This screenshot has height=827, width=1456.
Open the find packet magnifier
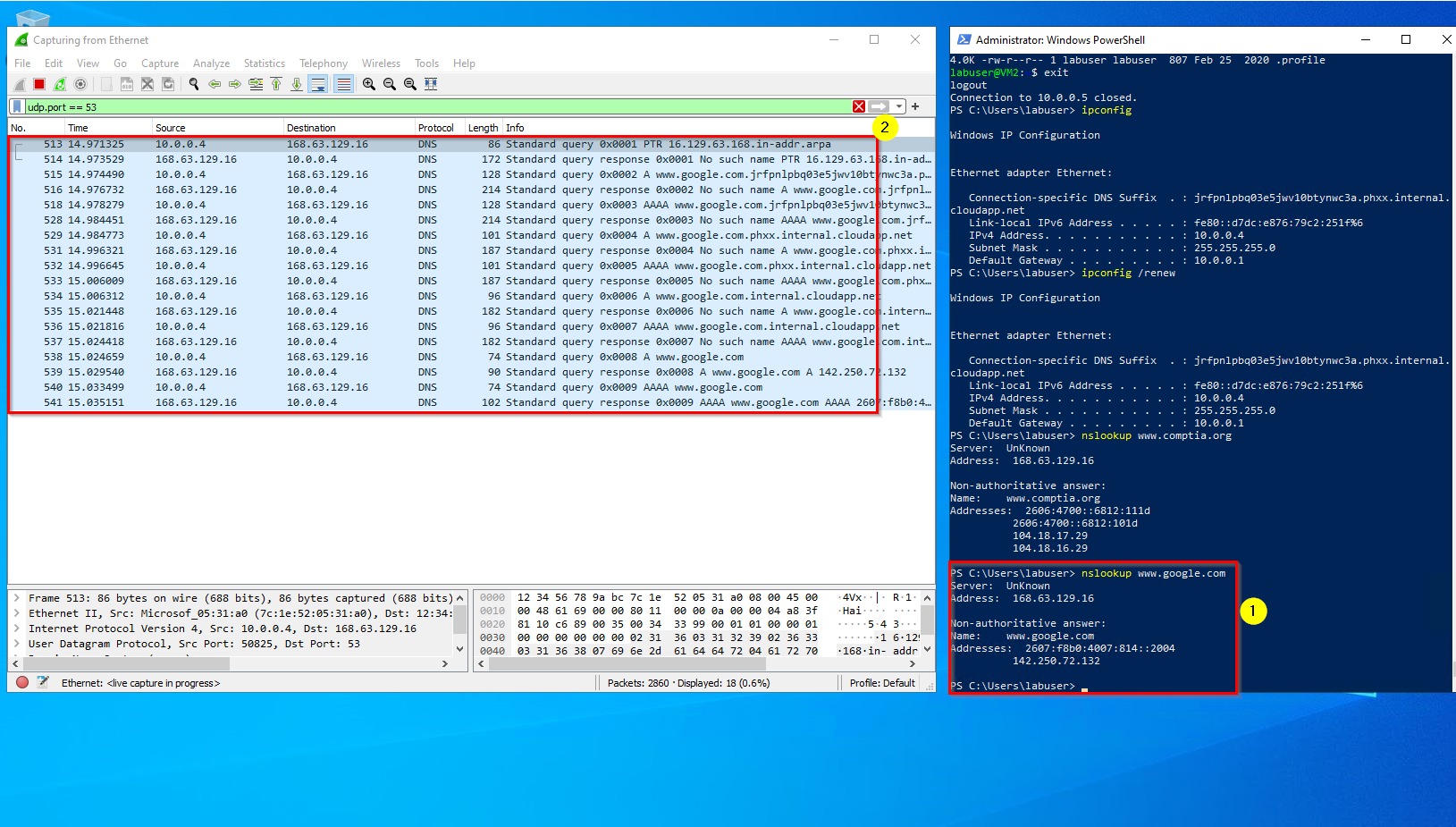coord(194,84)
